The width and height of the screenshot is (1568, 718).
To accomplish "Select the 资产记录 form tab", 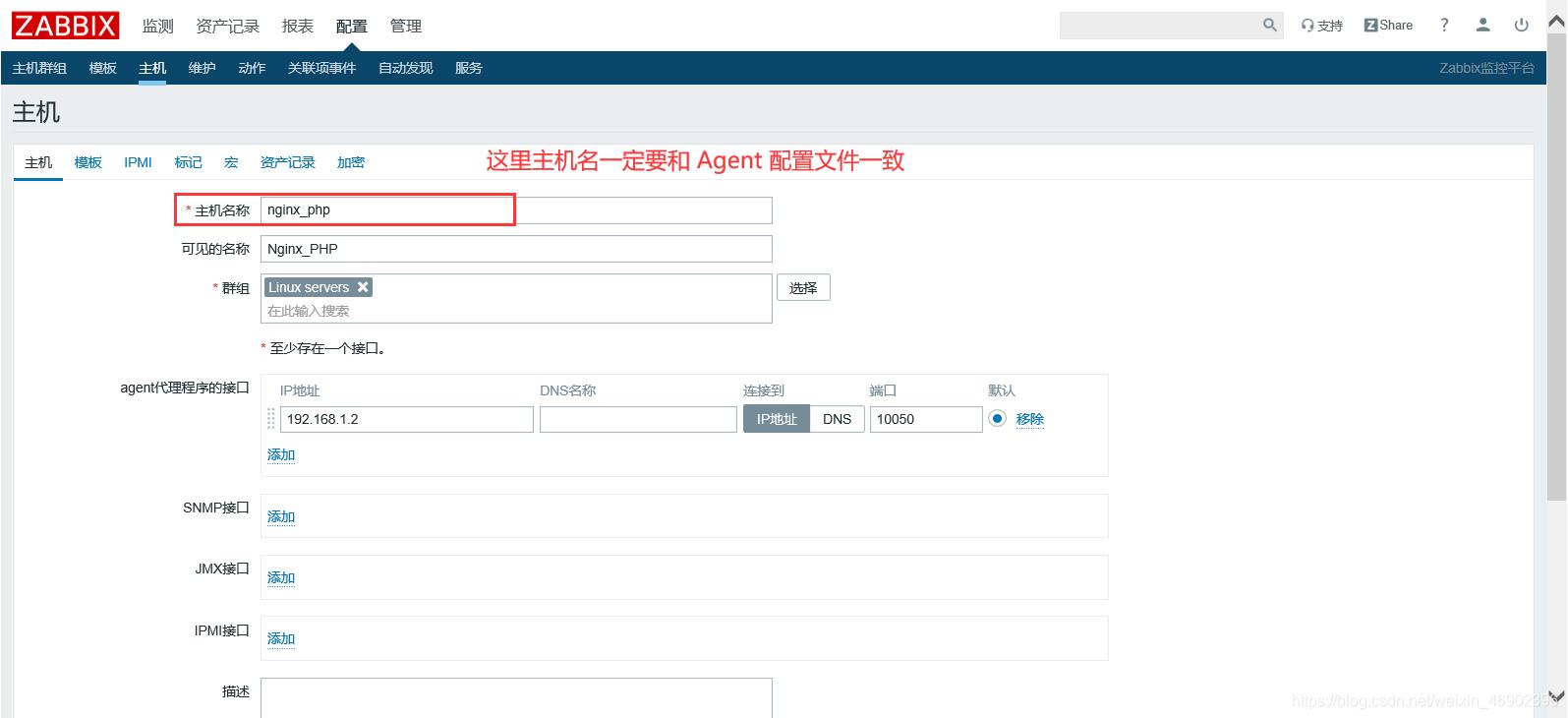I will click(287, 163).
